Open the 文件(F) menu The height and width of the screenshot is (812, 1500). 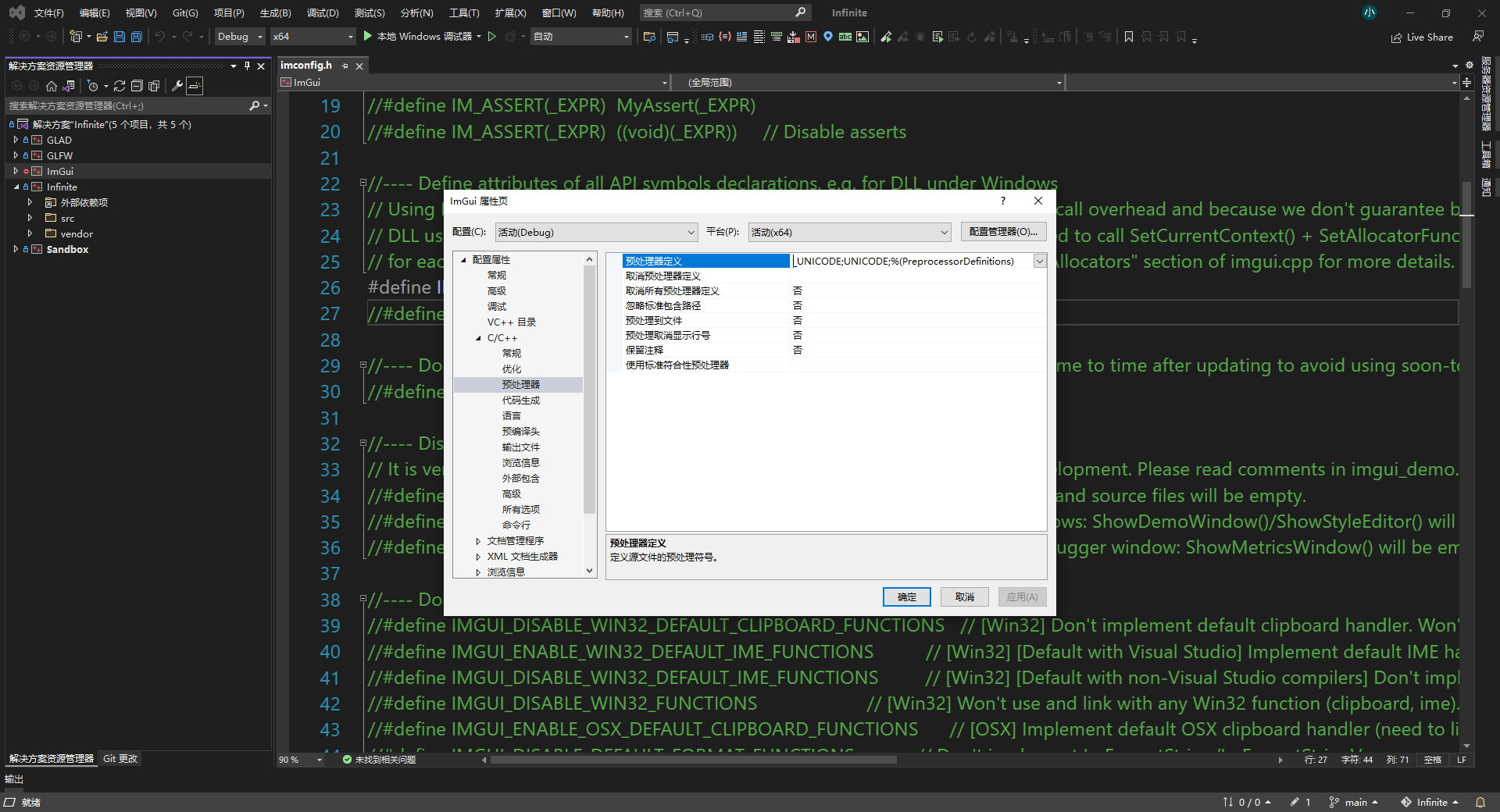click(48, 13)
